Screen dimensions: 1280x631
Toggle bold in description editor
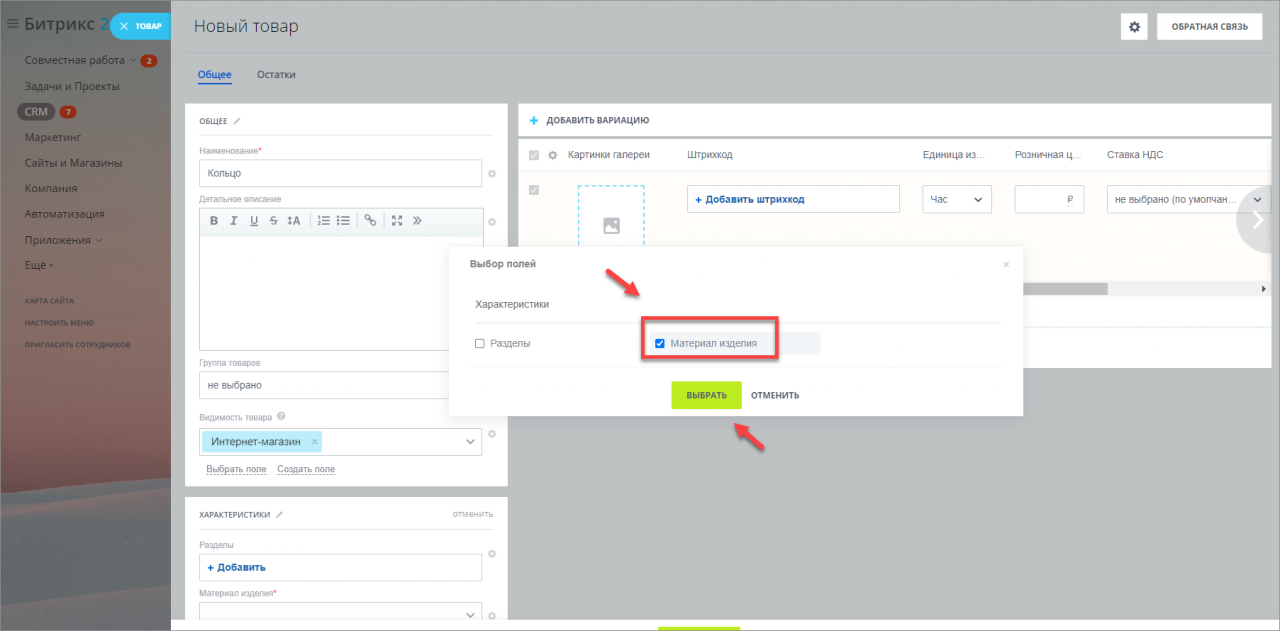[214, 221]
